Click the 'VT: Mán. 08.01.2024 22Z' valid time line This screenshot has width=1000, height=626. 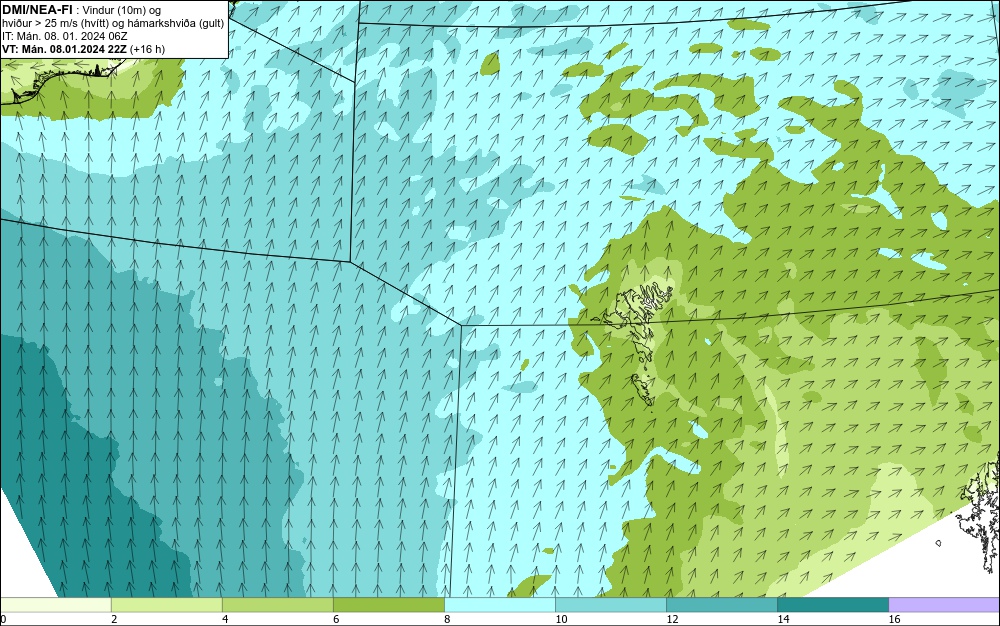[83, 49]
